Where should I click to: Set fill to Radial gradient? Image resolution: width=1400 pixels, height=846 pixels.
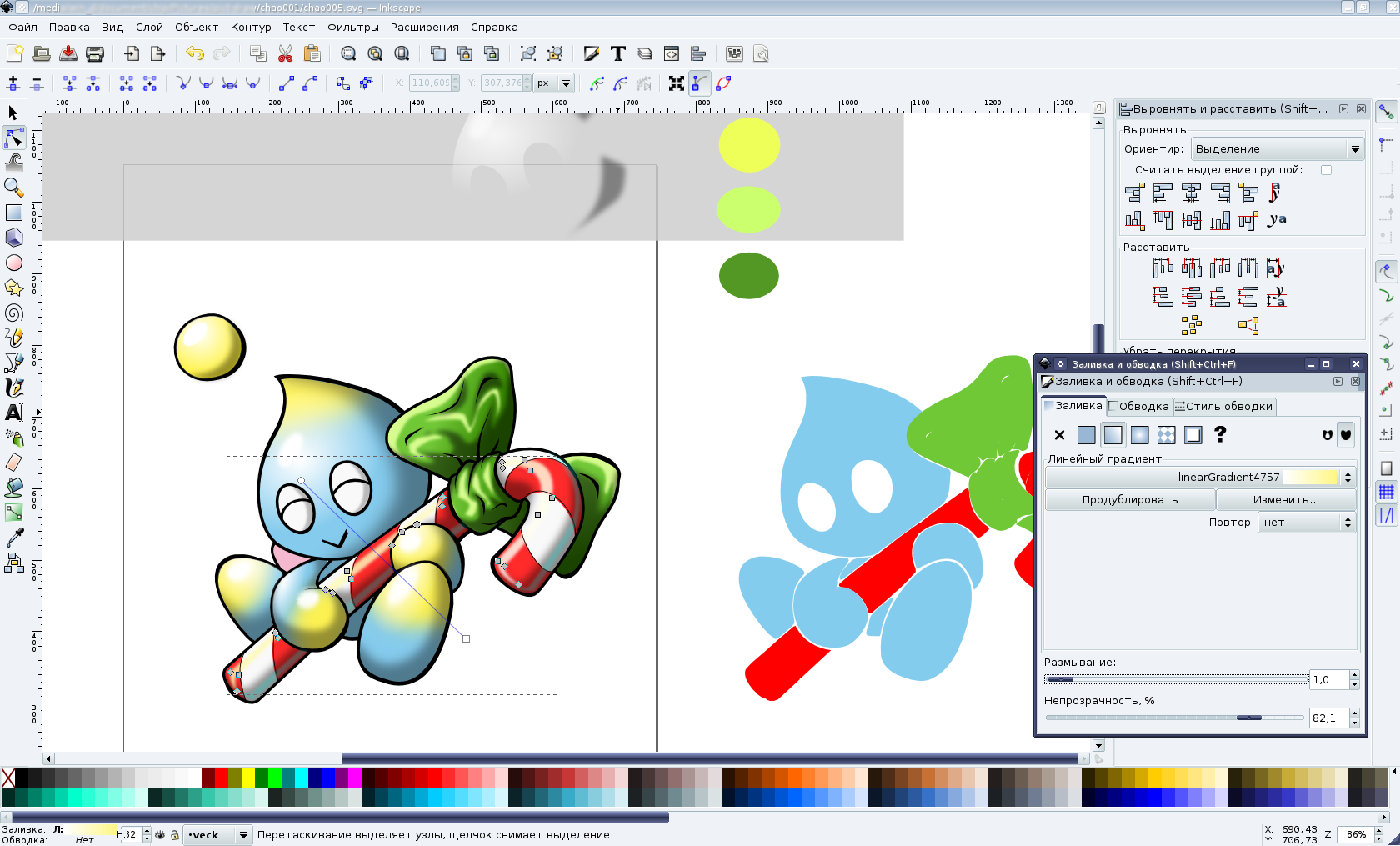pos(1139,434)
